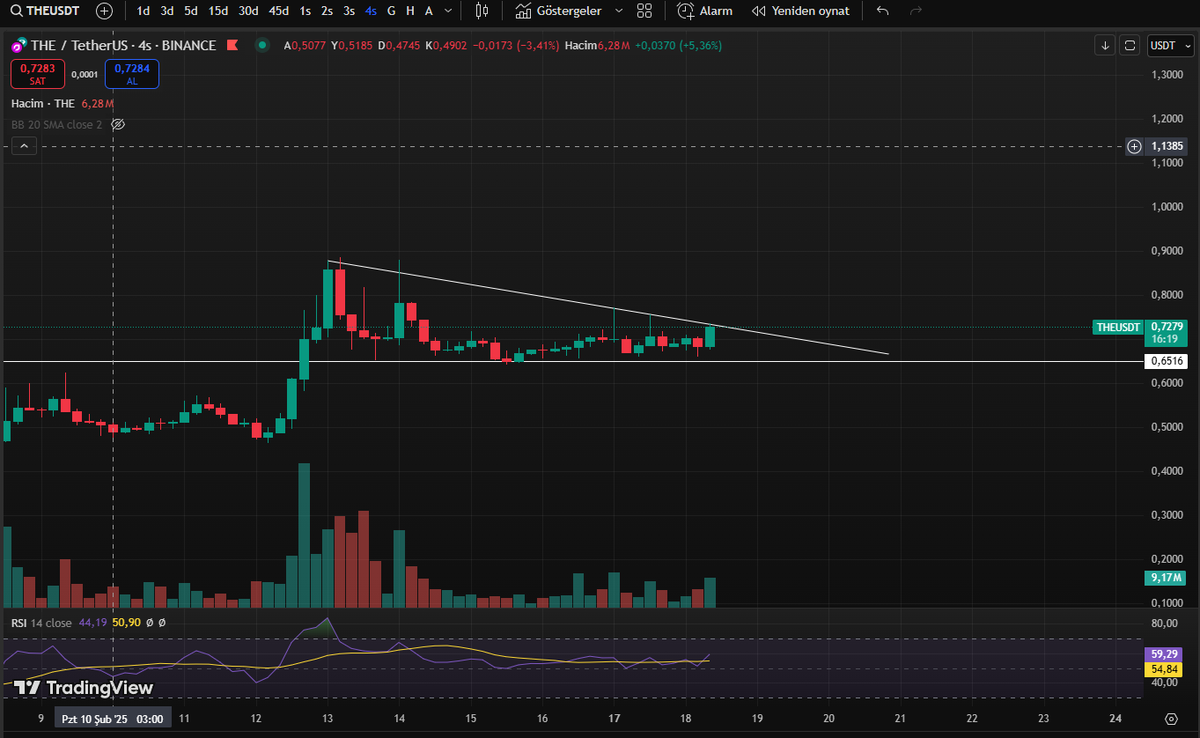Click the plus alert icon on price 1,1385
This screenshot has width=1200, height=738.
1134,146
